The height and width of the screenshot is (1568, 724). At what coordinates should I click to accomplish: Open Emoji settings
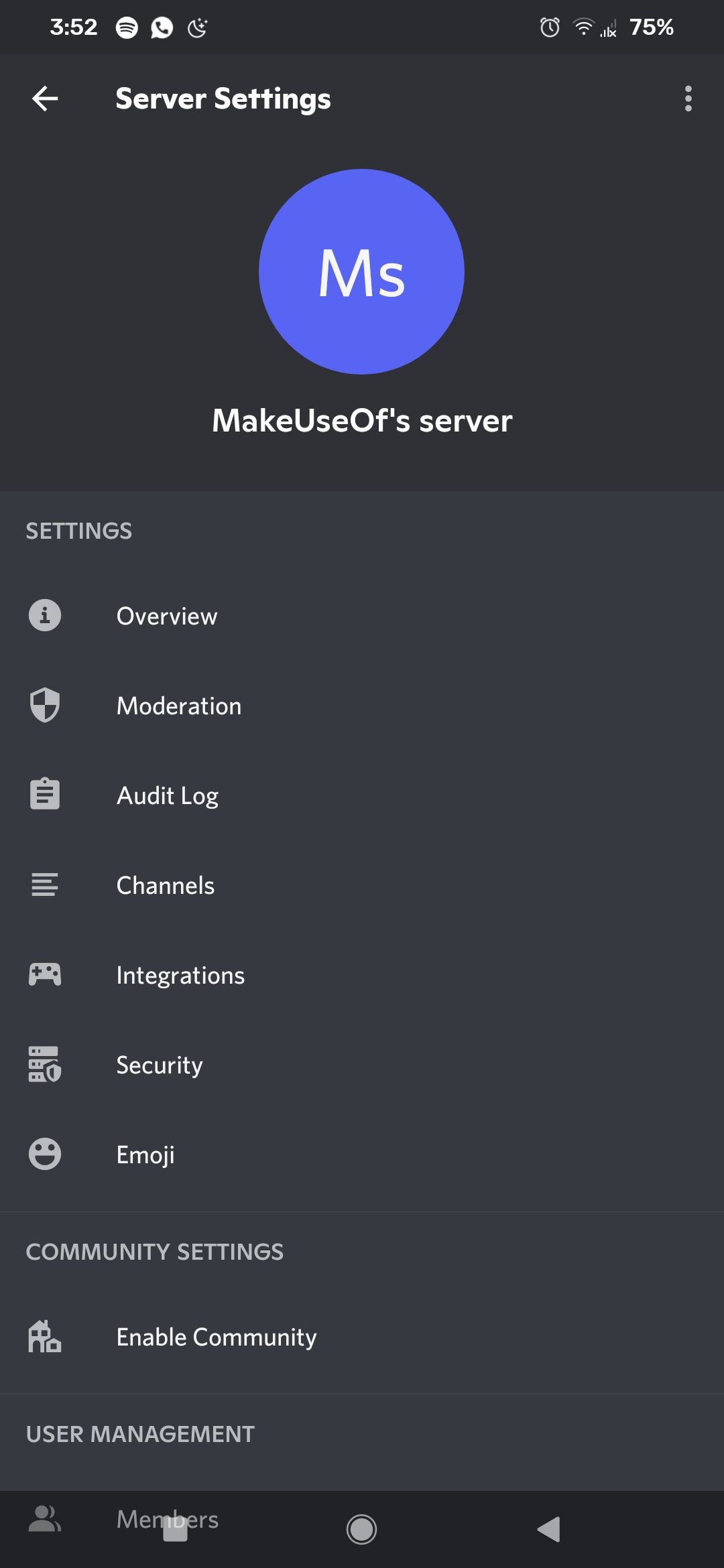[x=362, y=1155]
